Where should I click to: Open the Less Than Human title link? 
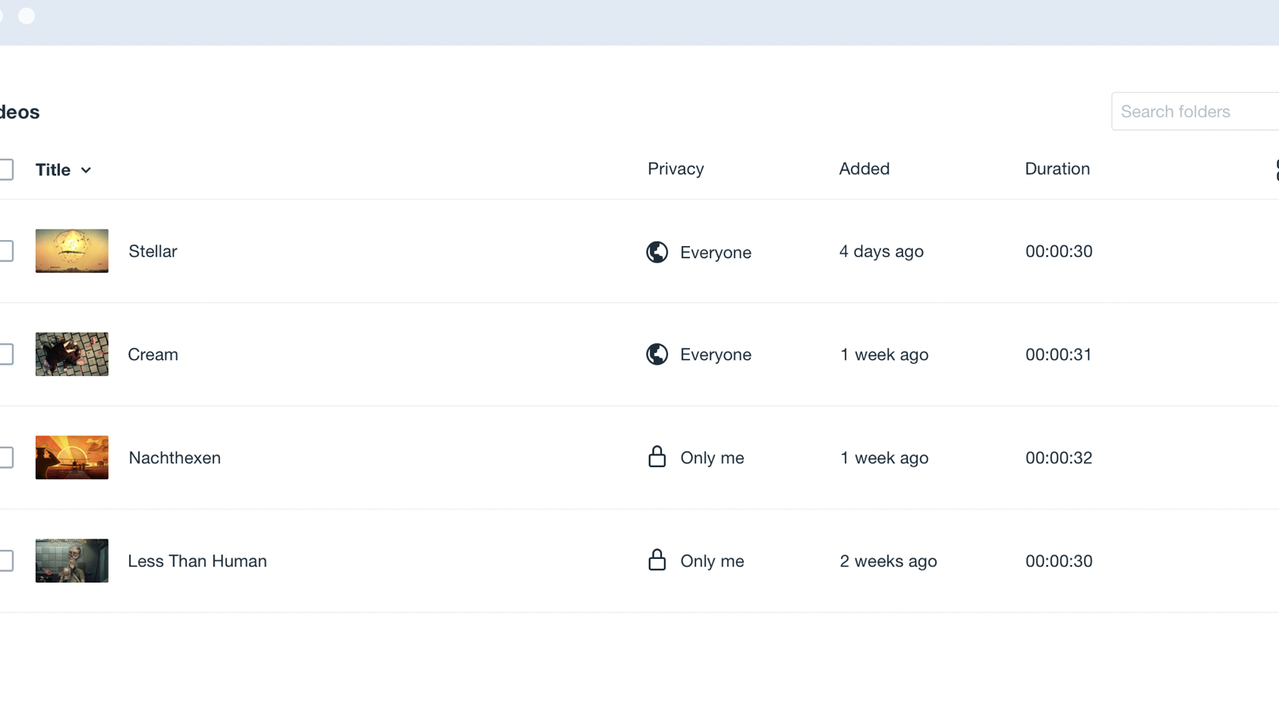pos(197,561)
